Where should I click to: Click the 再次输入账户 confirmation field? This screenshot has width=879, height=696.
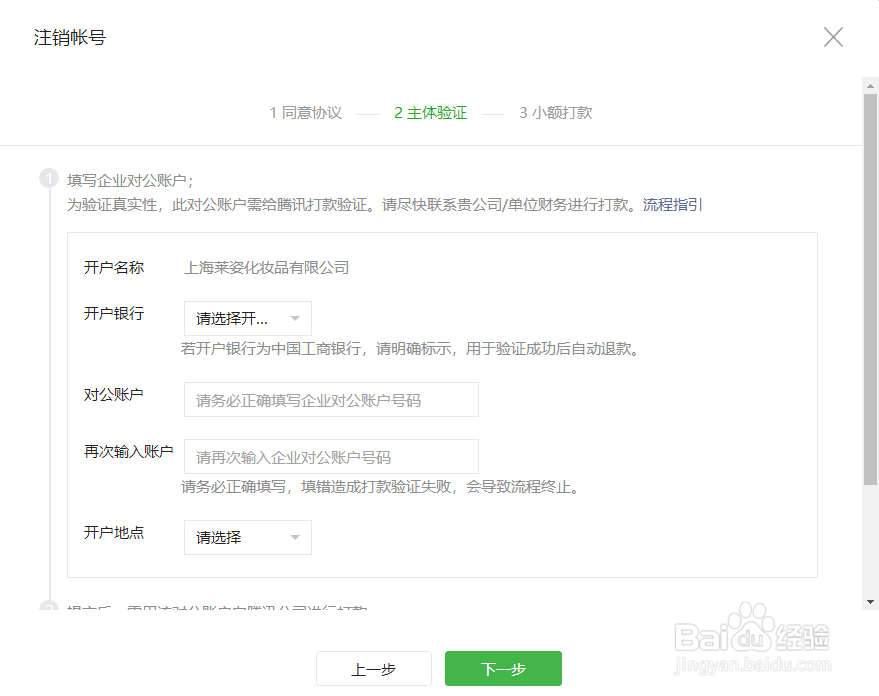[330, 456]
